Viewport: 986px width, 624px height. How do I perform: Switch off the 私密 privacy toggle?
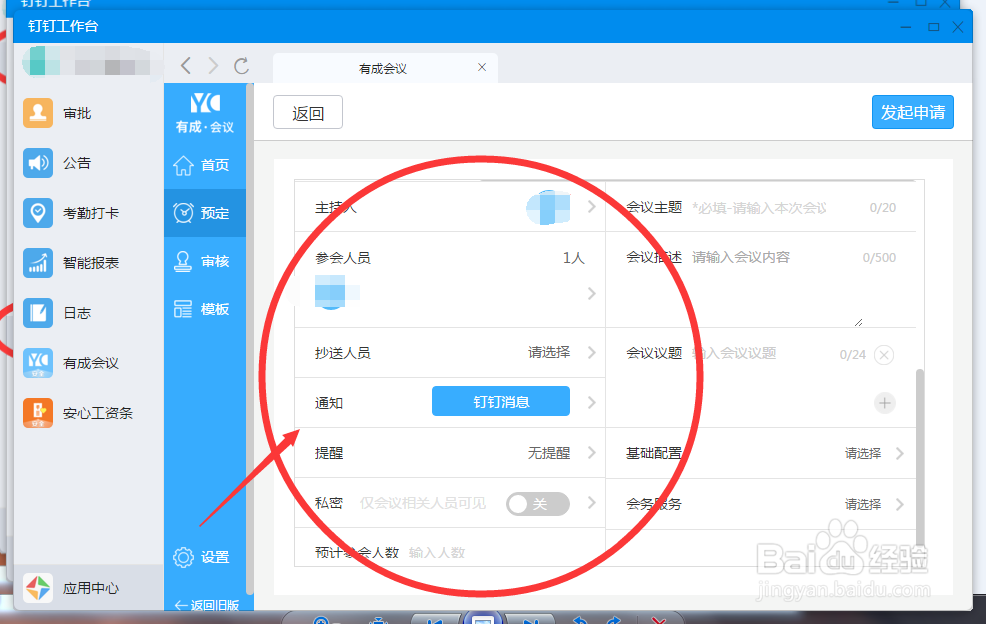coord(537,504)
